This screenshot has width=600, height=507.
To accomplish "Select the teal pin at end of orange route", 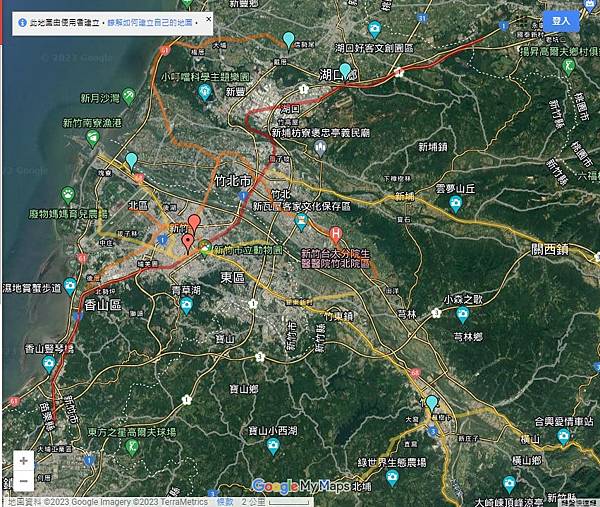I will 289,41.
